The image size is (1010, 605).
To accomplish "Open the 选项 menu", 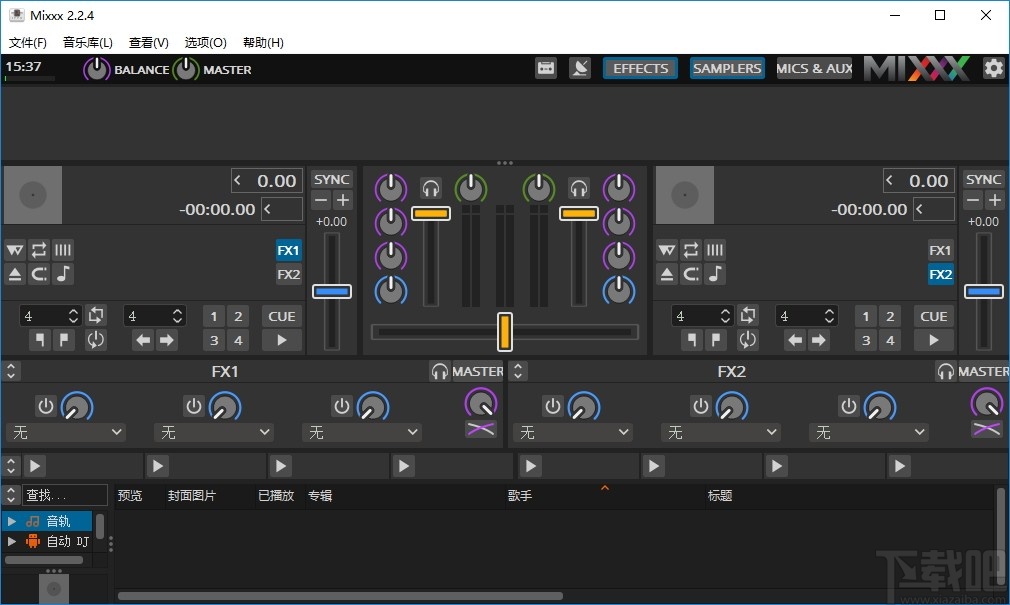I will click(x=205, y=42).
